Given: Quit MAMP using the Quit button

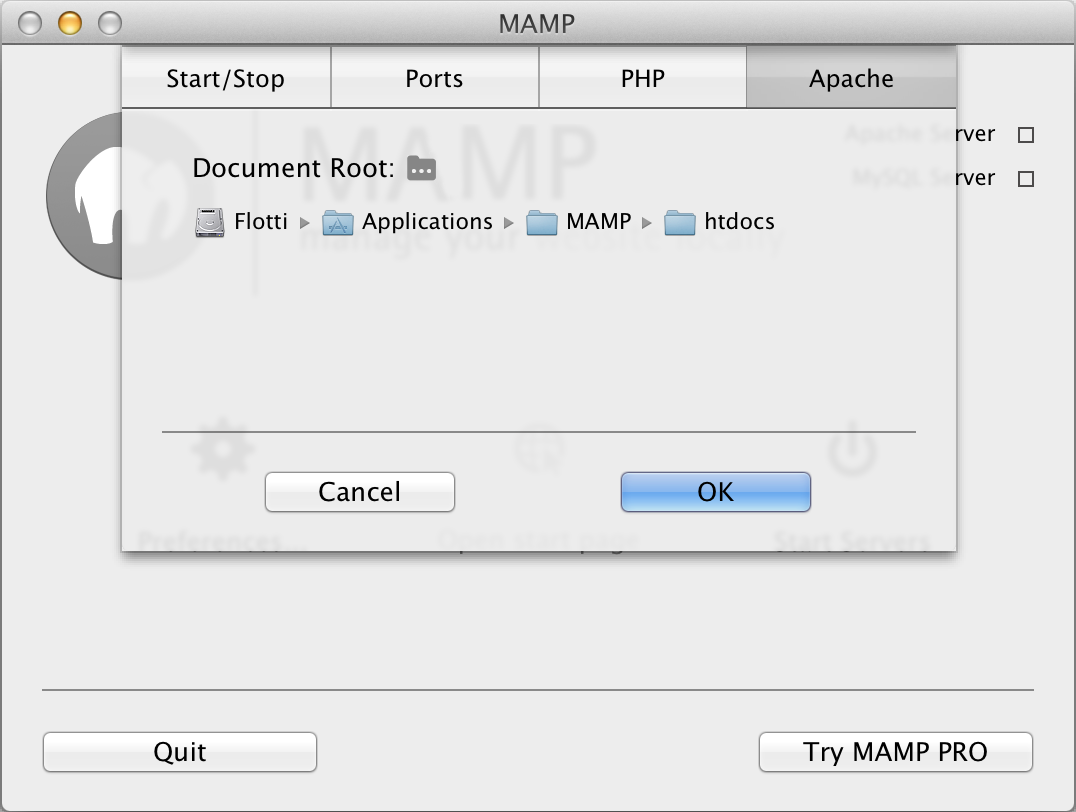Looking at the screenshot, I should [x=180, y=752].
